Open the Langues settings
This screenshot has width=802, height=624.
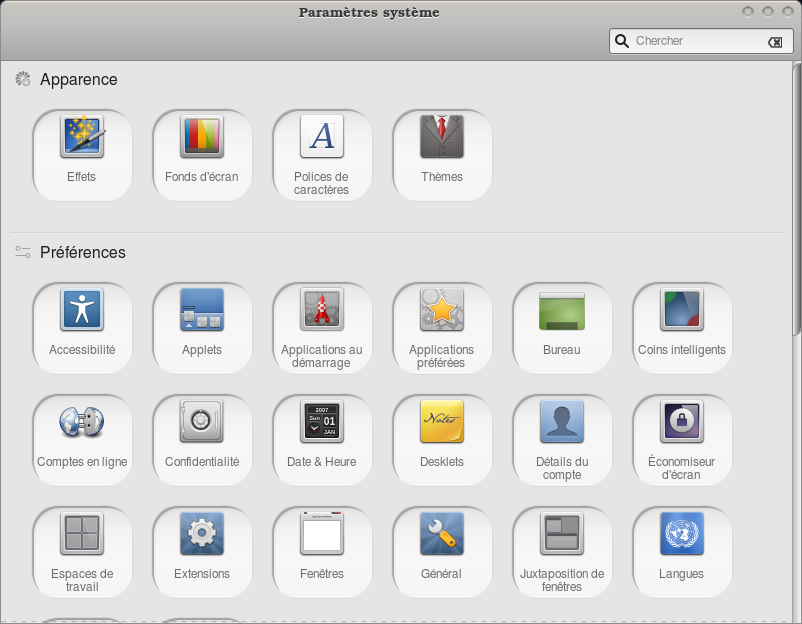(x=682, y=552)
